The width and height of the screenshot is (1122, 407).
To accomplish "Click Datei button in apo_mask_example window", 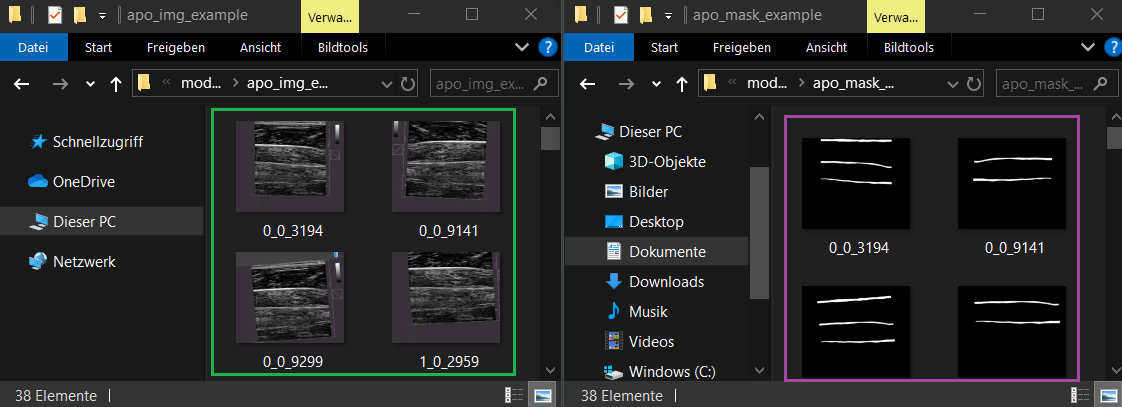I will [x=599, y=47].
